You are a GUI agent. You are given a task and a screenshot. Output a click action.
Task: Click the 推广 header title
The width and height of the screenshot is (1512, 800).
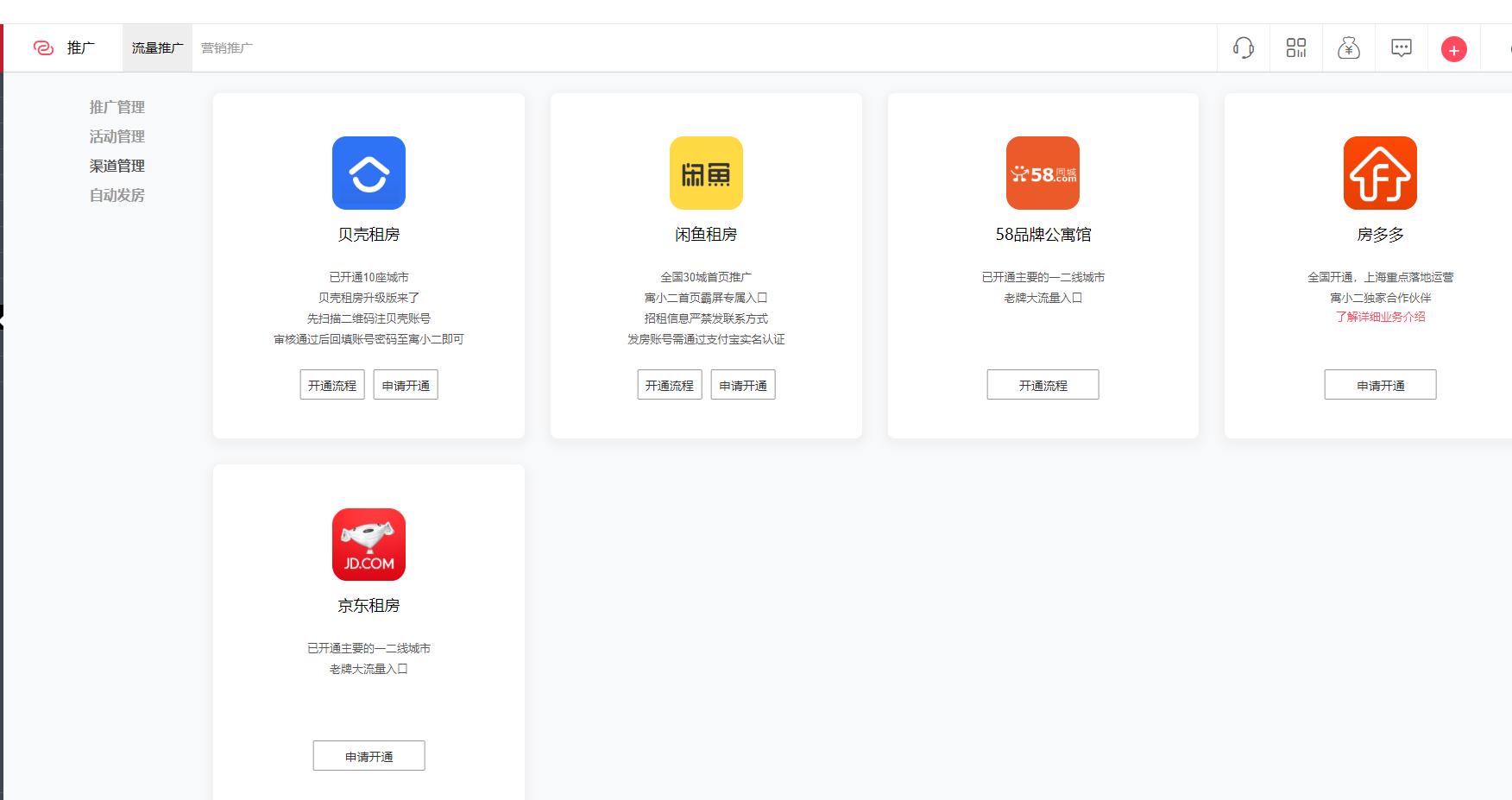coord(81,48)
